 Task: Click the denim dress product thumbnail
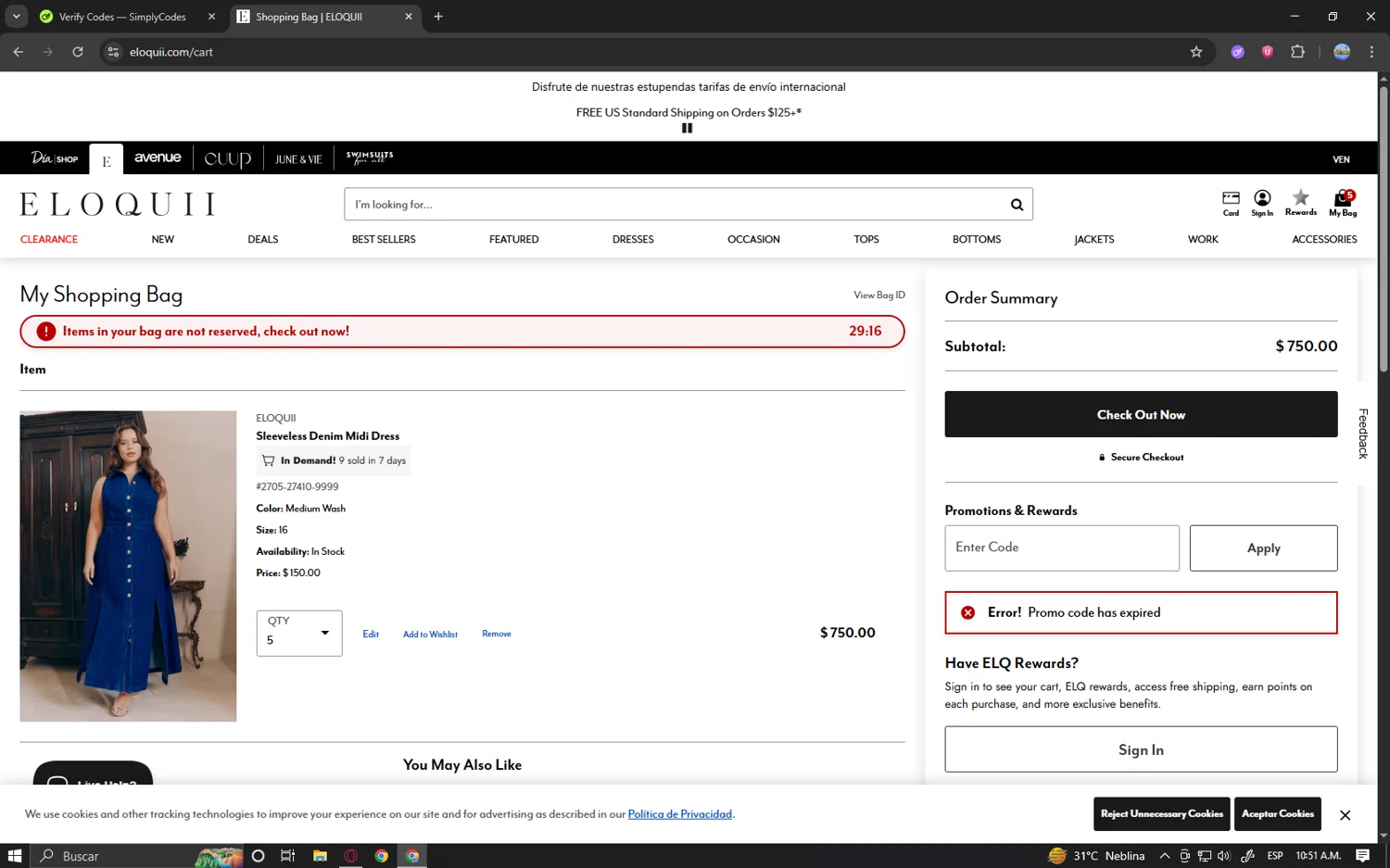(x=128, y=566)
